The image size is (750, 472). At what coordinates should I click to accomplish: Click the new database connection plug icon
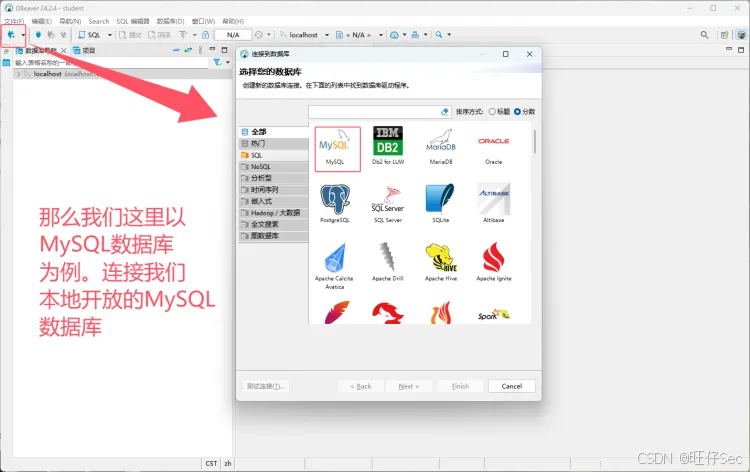(x=11, y=34)
